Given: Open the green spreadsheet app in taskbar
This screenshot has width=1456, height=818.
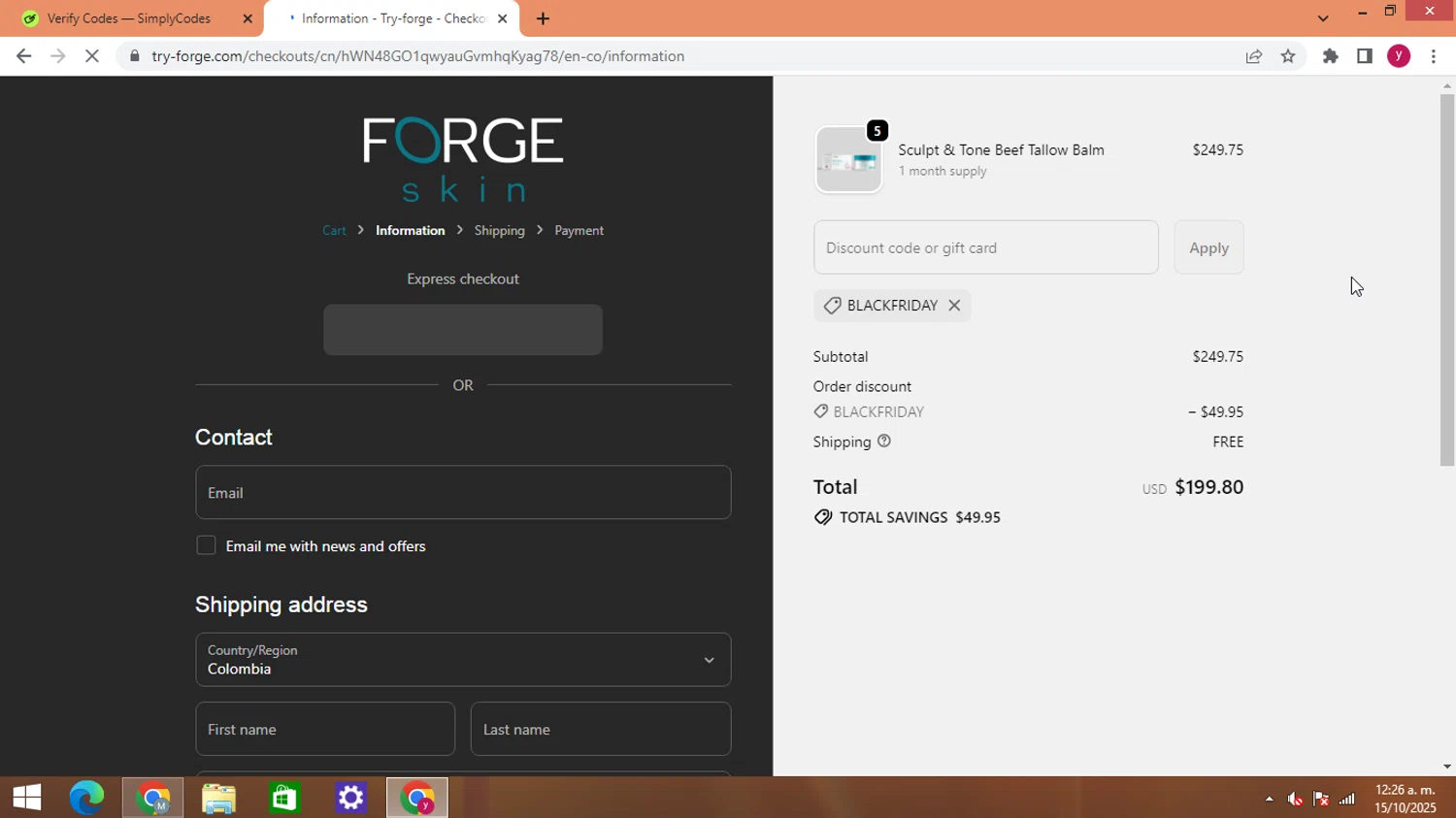Looking at the screenshot, I should pos(284,798).
